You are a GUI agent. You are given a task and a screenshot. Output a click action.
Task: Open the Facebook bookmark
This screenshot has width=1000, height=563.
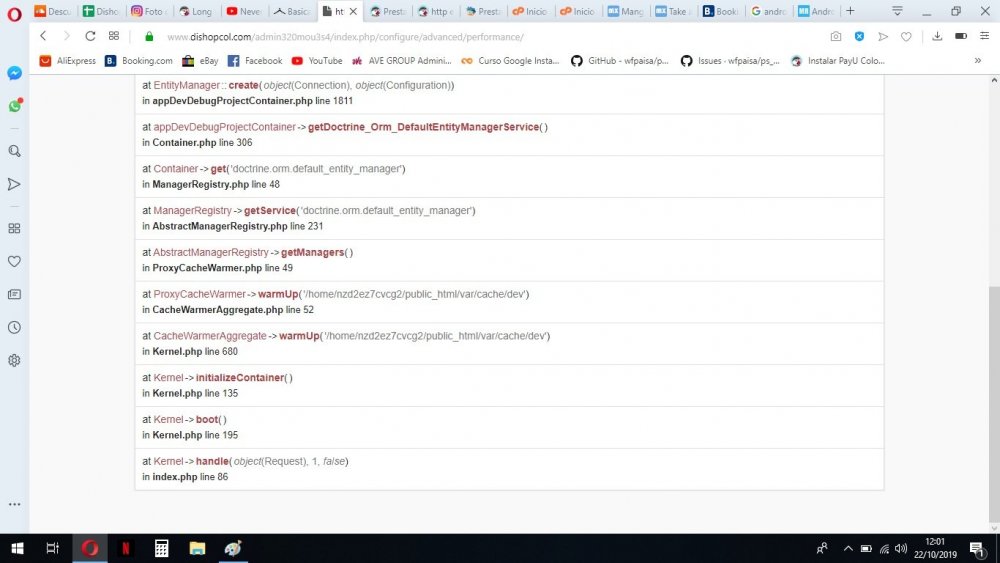pos(254,61)
